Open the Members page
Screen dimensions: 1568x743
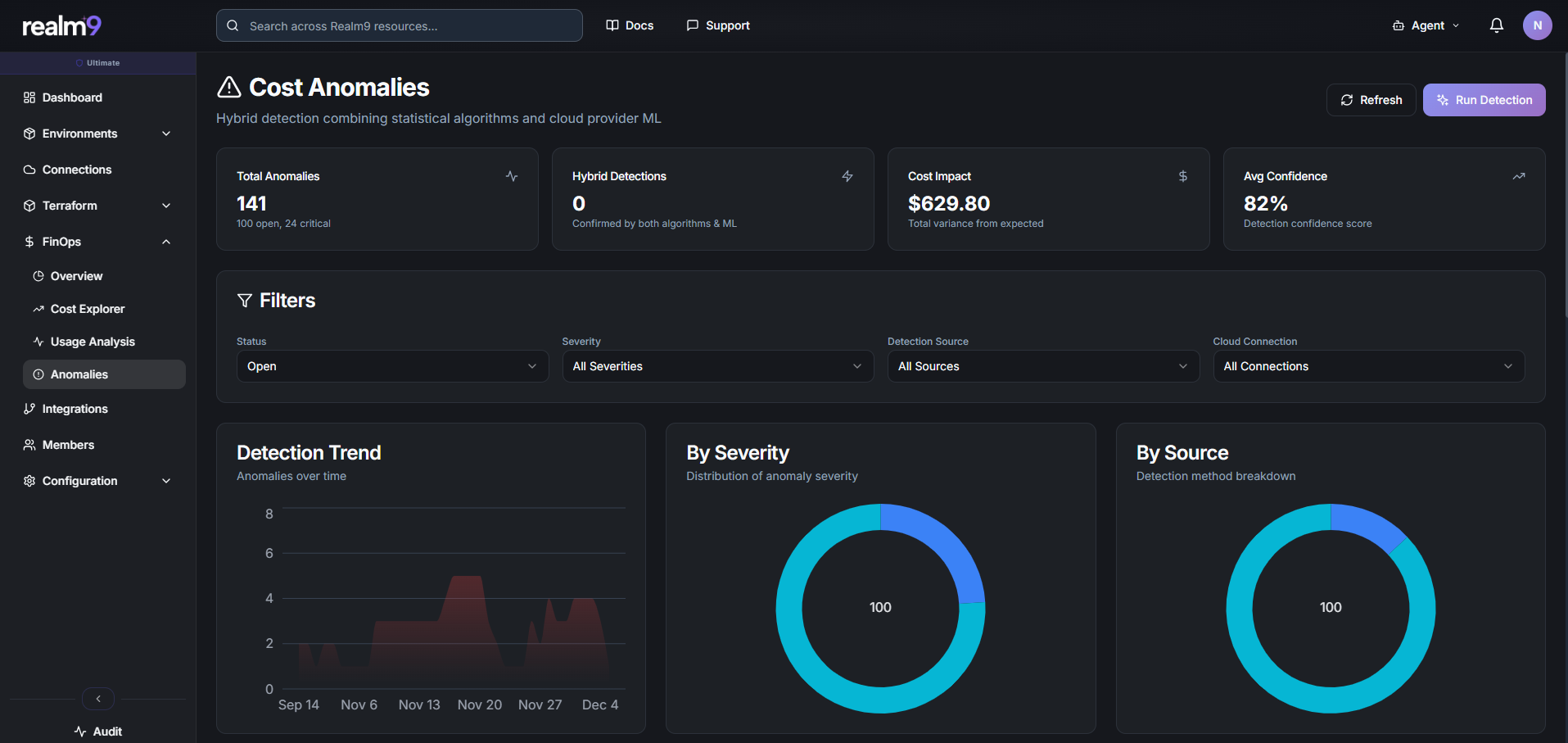tap(68, 444)
